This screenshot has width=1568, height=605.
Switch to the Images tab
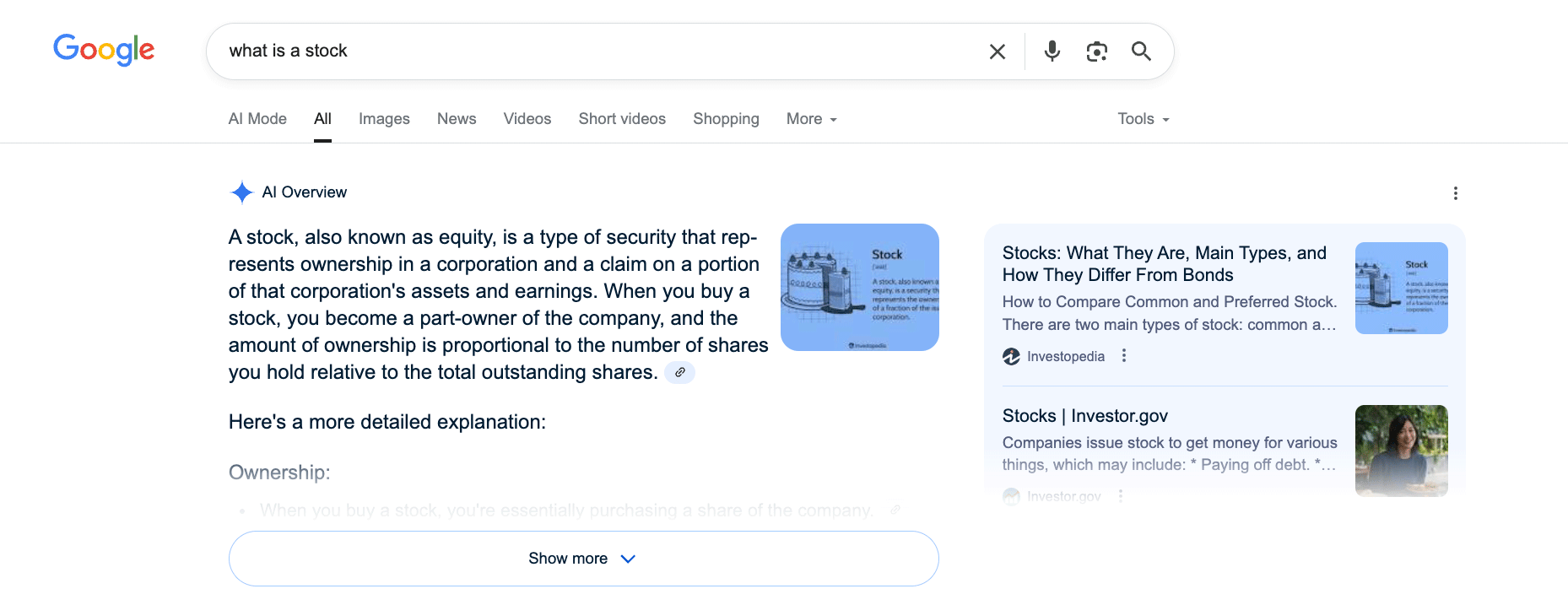pyautogui.click(x=384, y=119)
